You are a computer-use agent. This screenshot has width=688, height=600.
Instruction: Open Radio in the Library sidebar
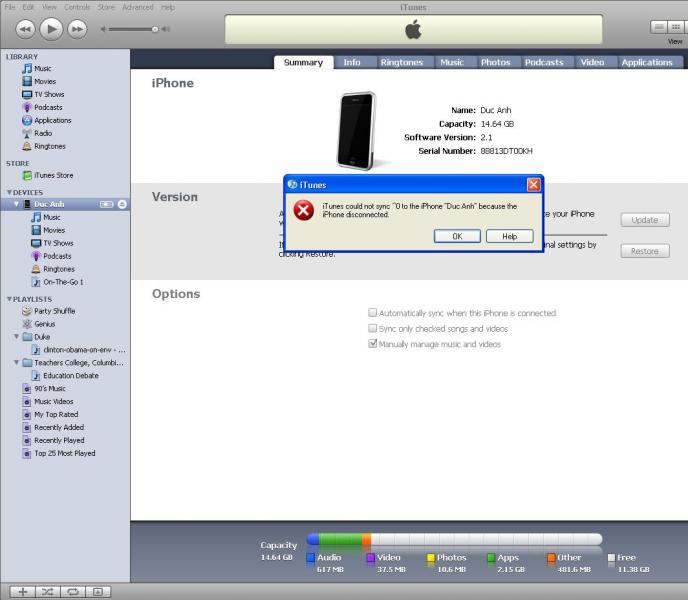43,133
